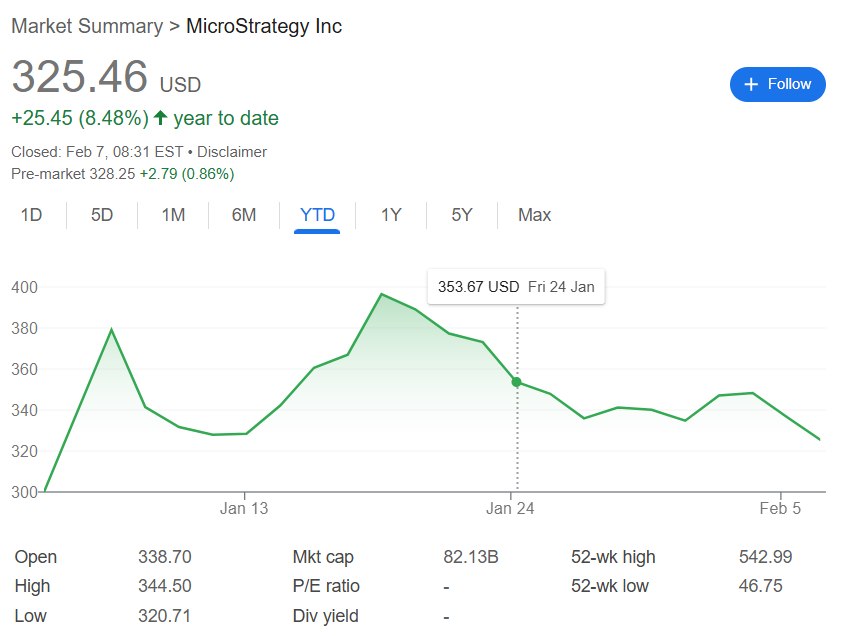Image resolution: width=848 pixels, height=636 pixels.
Task: Click the Follow button
Action: coord(777,84)
